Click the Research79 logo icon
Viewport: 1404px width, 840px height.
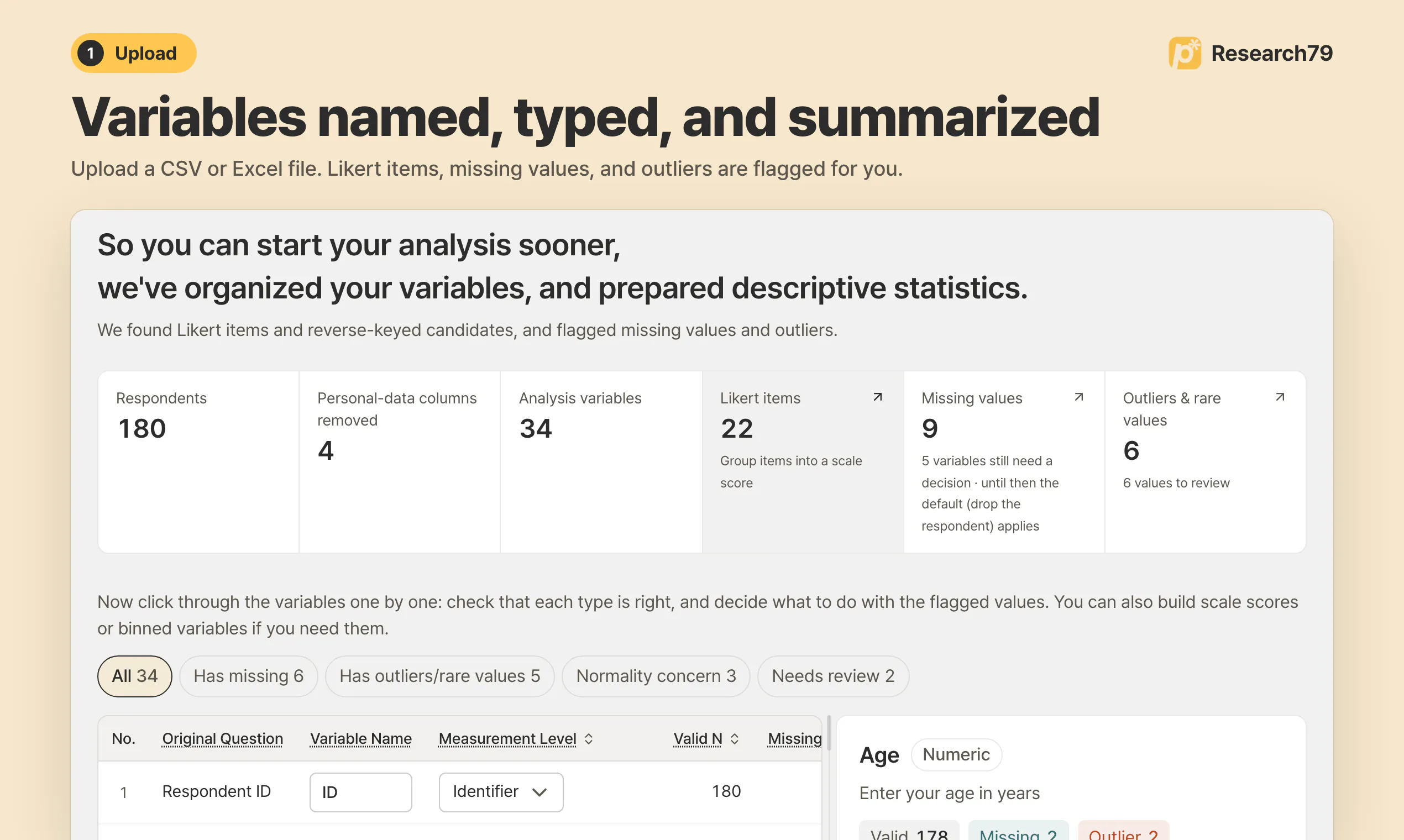click(x=1185, y=53)
